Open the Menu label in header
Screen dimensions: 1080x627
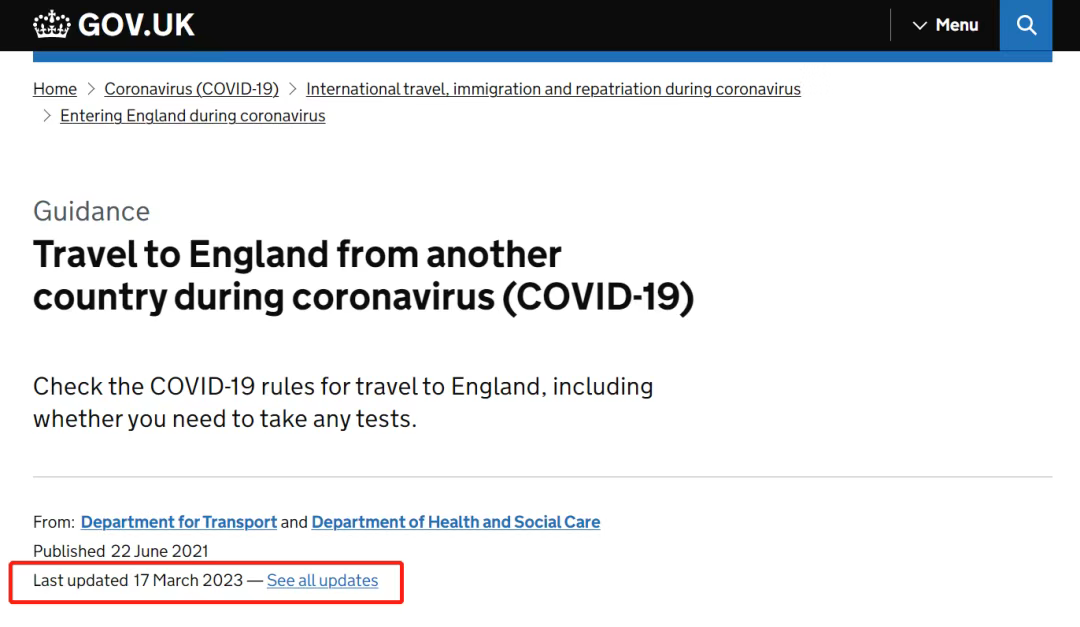tap(957, 25)
